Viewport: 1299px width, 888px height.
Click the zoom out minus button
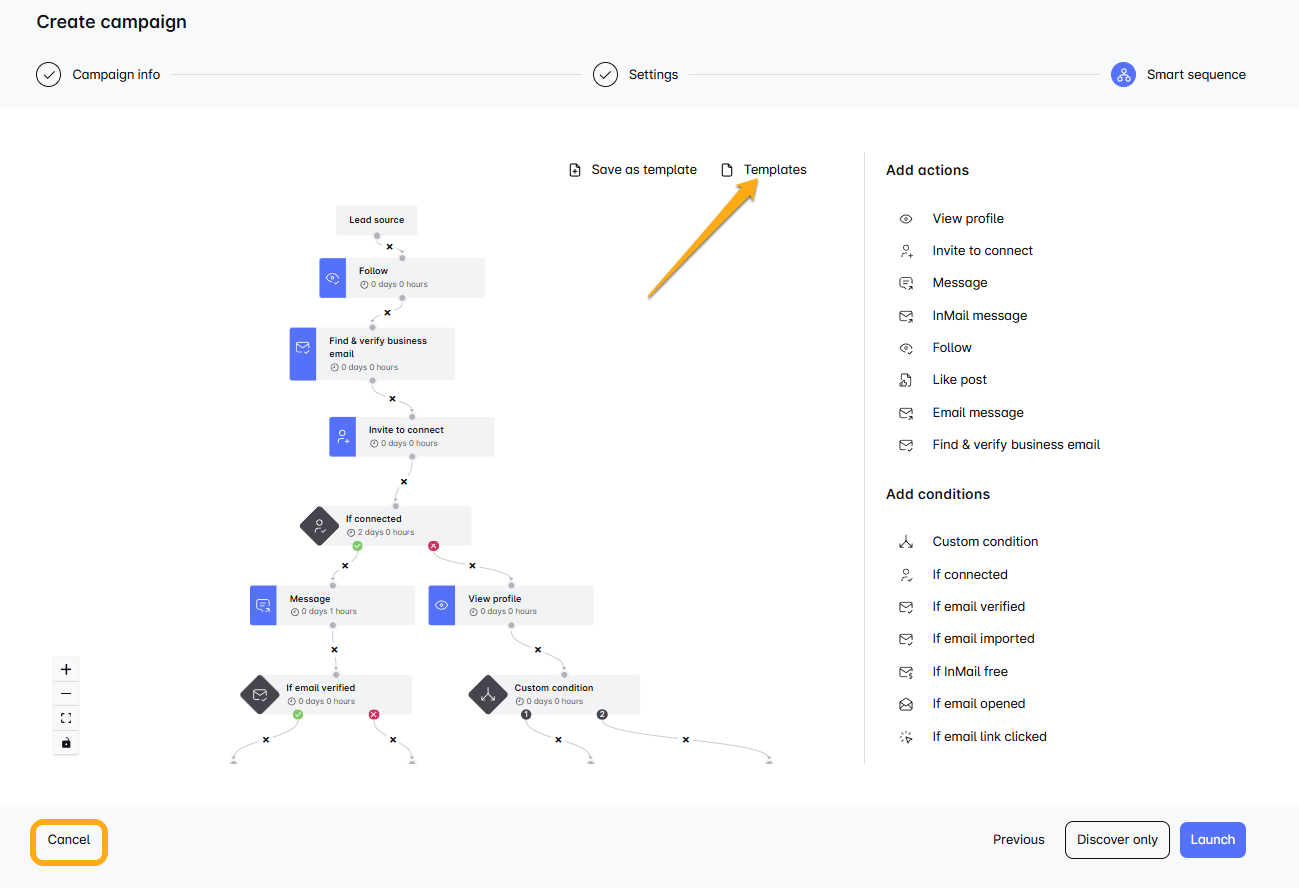pos(66,694)
